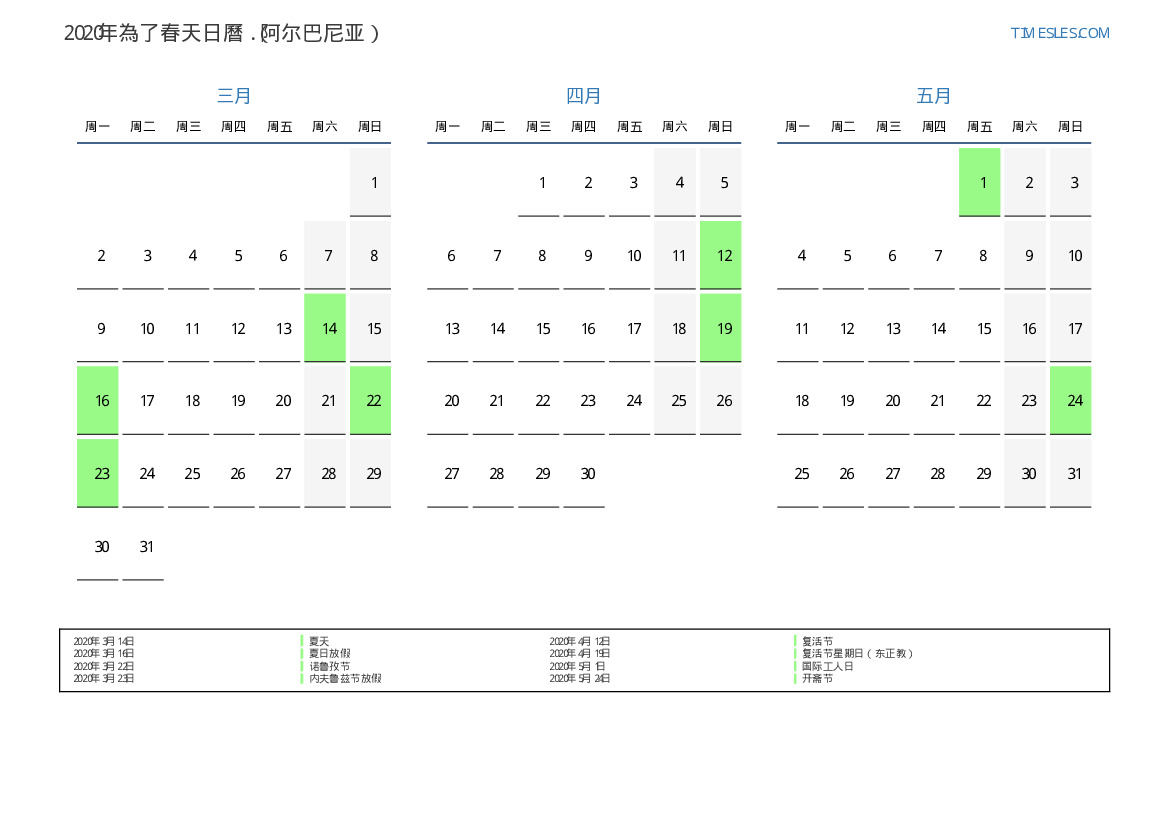This screenshot has height=827, width=1169.
Task: Select the 复活节星期日(东正教) legend entry
Action: click(858, 654)
